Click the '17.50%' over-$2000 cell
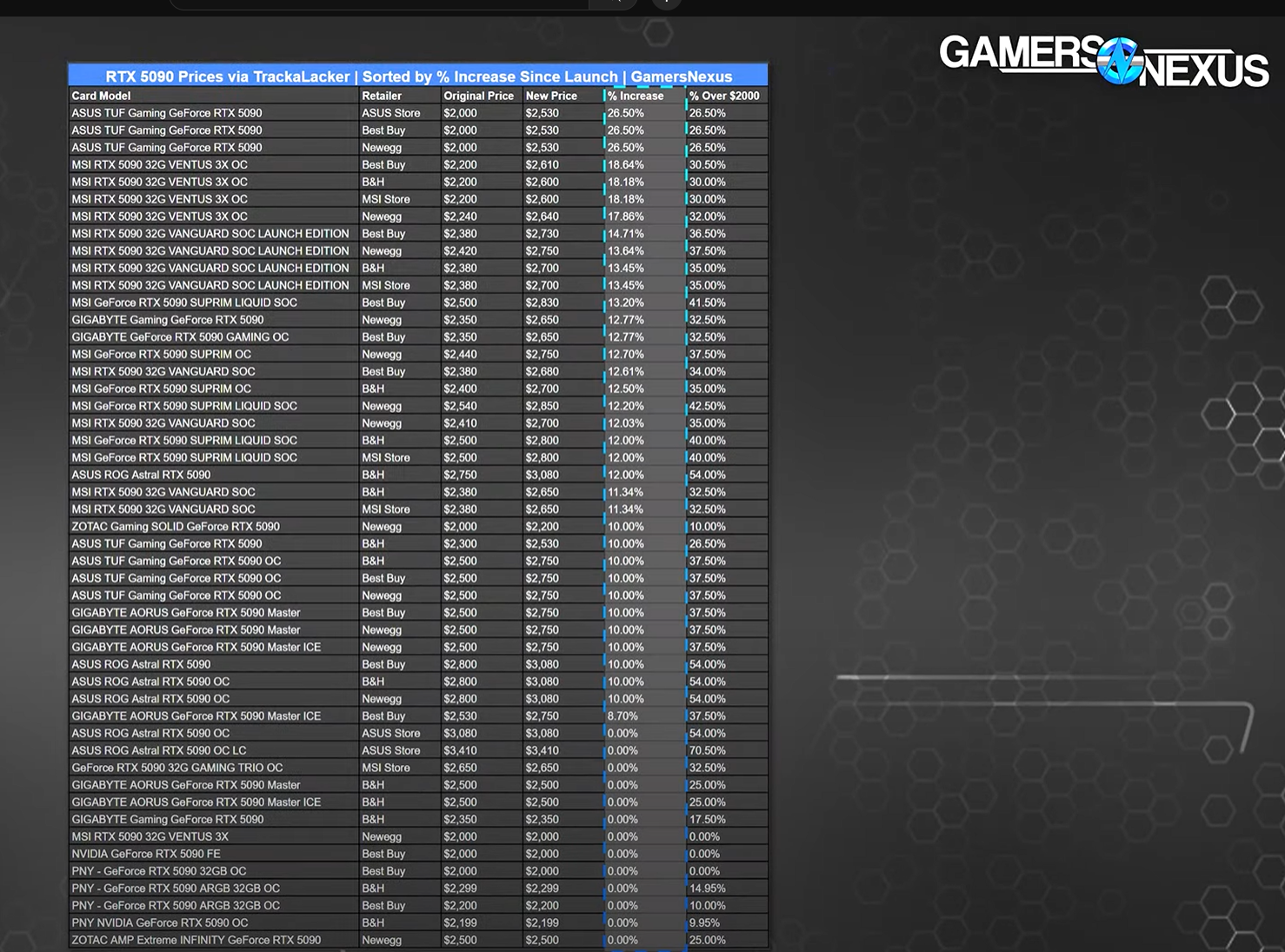This screenshot has height=952, width=1285. pyautogui.click(x=708, y=820)
